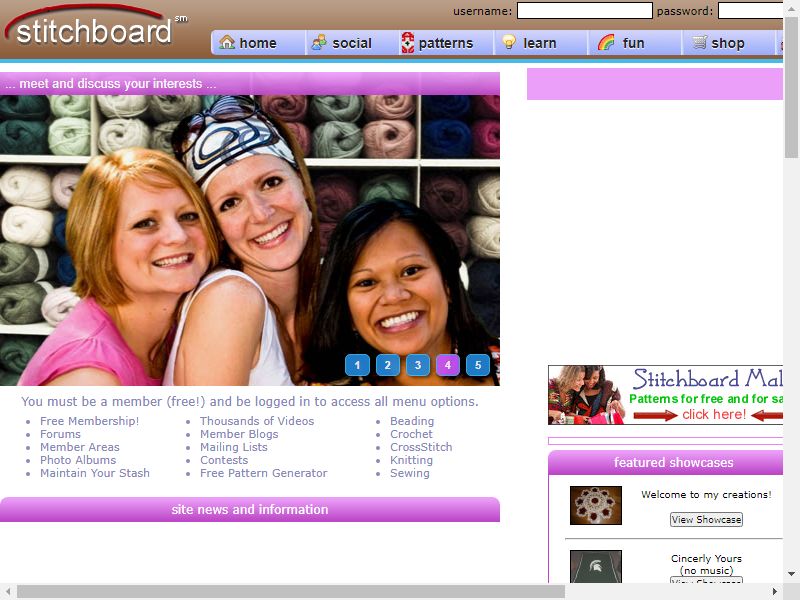800x600 pixels.
Task: Click the people icon beside social
Action: tap(319, 42)
